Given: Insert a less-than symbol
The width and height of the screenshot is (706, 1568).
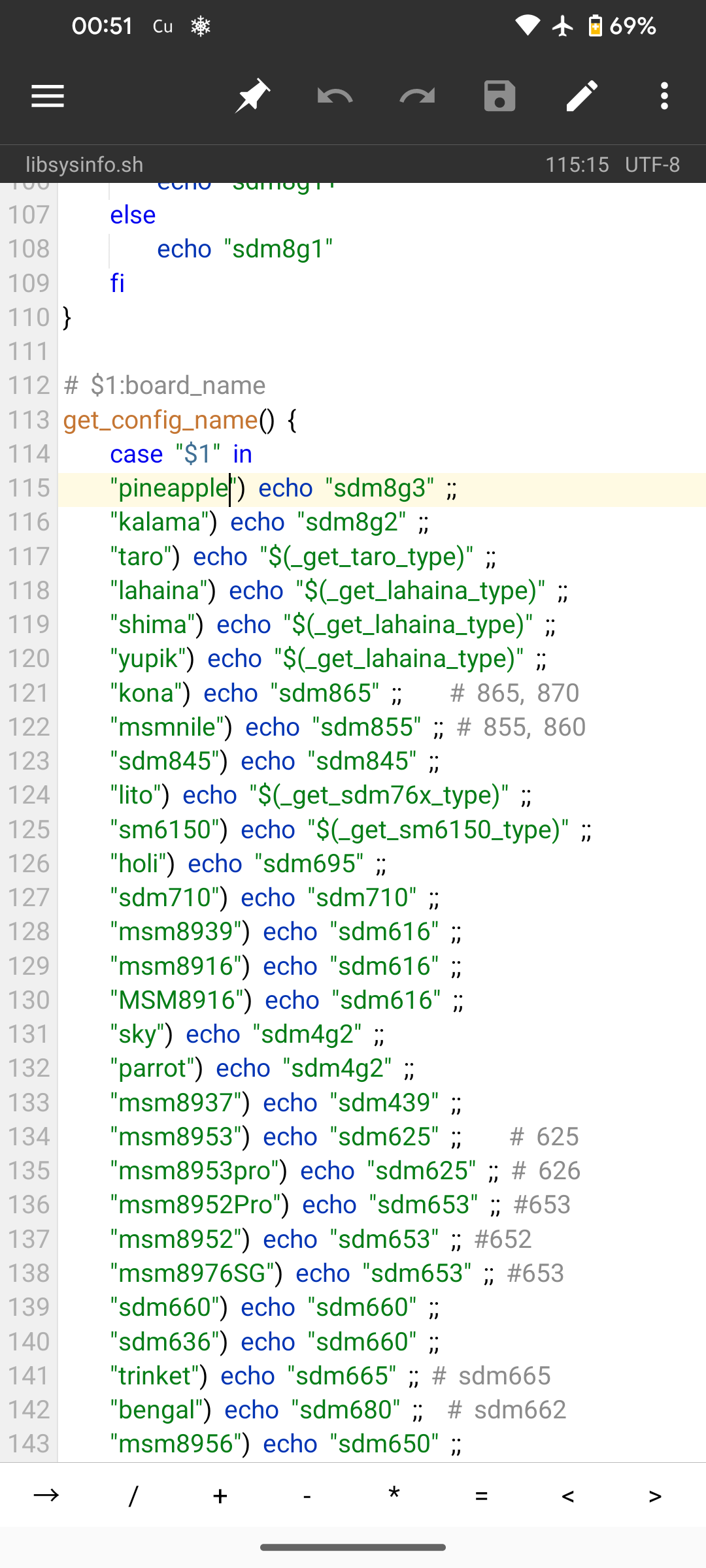Looking at the screenshot, I should click(x=567, y=1495).
